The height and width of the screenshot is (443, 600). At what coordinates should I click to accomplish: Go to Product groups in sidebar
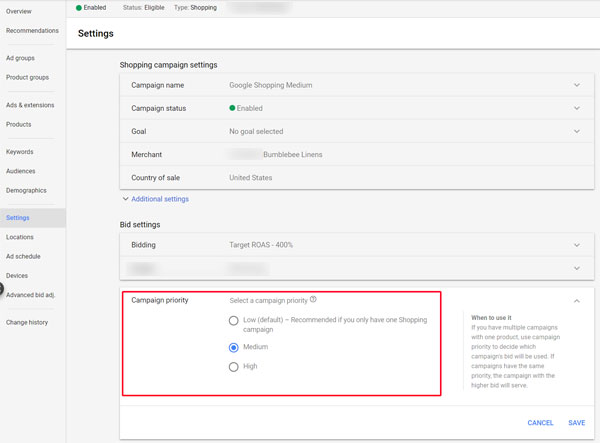28,77
